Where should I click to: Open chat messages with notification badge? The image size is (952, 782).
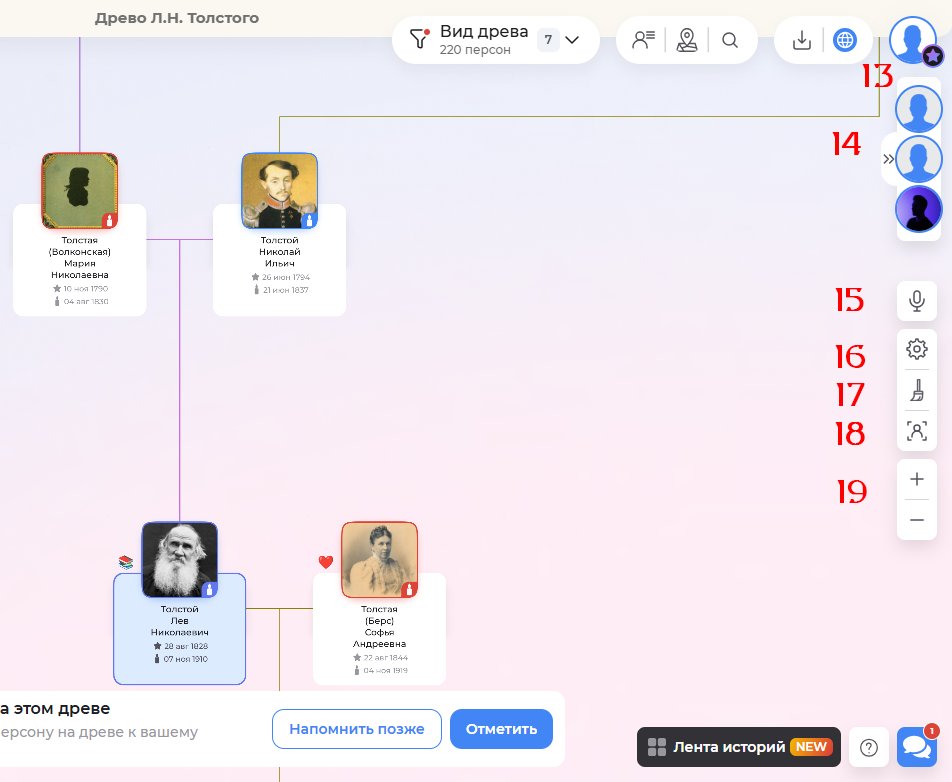pyautogui.click(x=915, y=747)
